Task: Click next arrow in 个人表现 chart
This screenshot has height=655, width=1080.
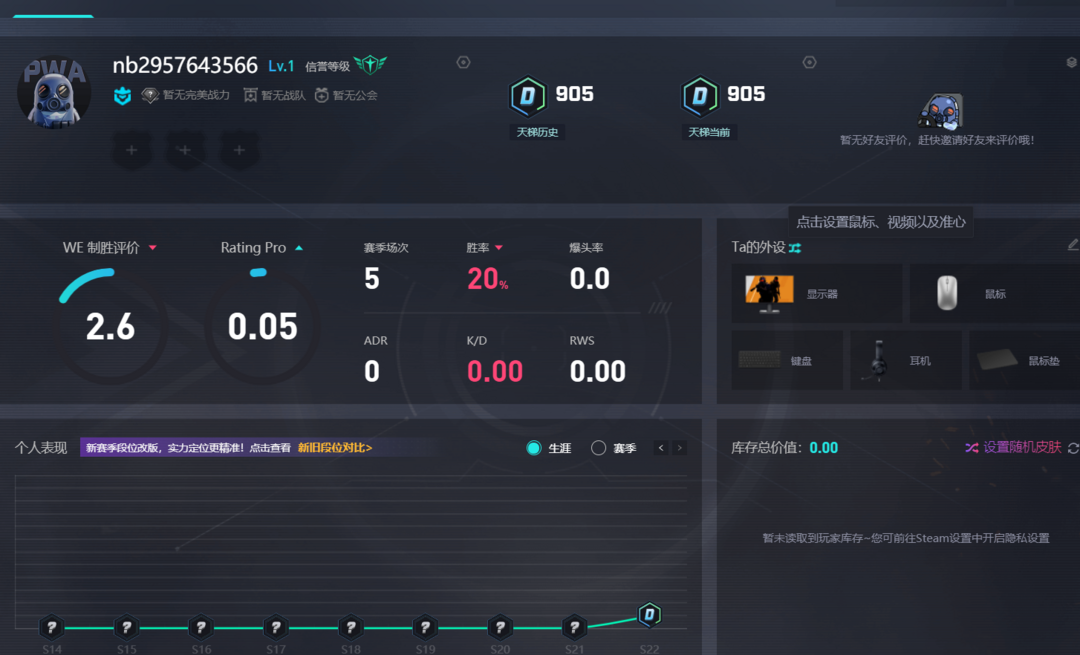Action: click(x=680, y=448)
